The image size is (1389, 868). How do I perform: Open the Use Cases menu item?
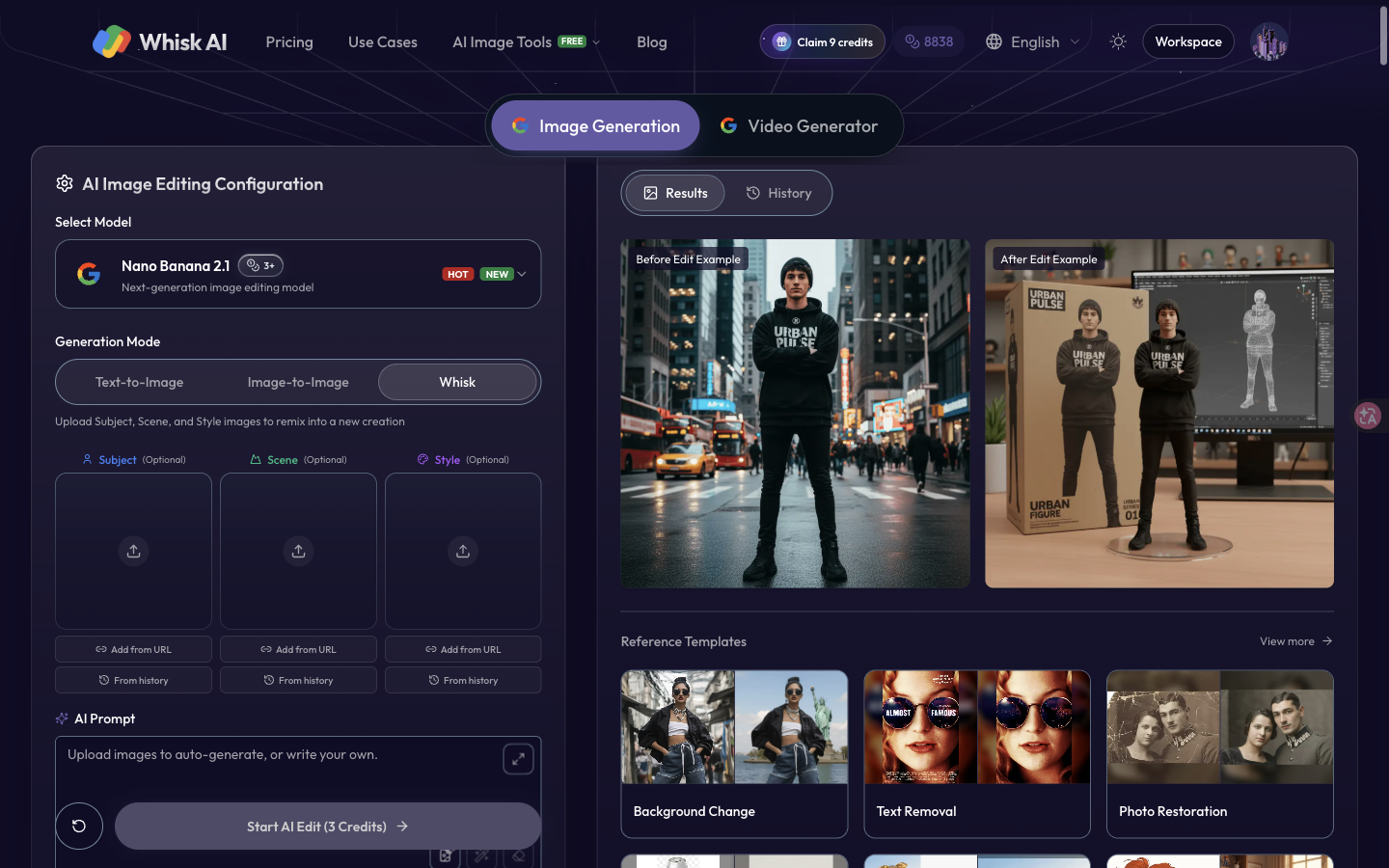[383, 41]
